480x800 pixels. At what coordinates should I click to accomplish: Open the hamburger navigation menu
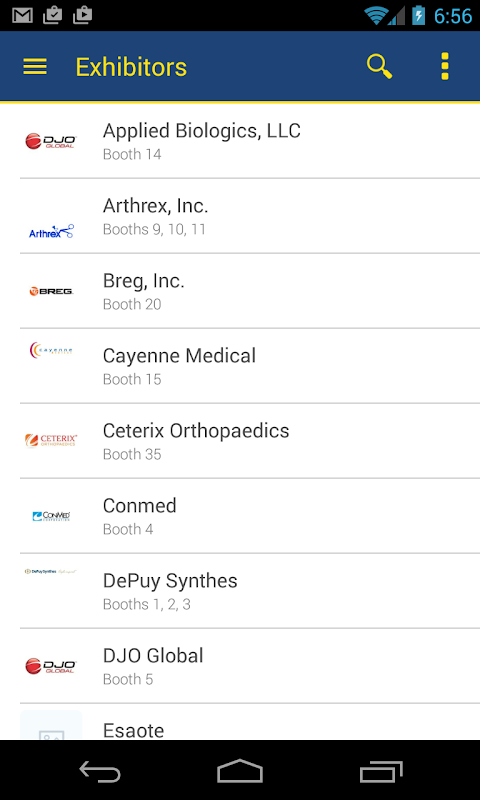(35, 67)
